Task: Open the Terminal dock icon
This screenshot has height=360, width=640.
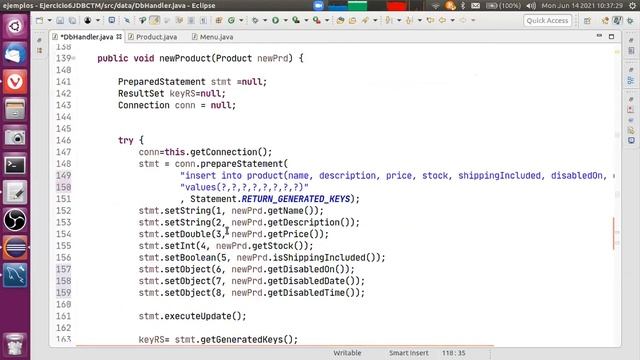Action: pos(15,165)
